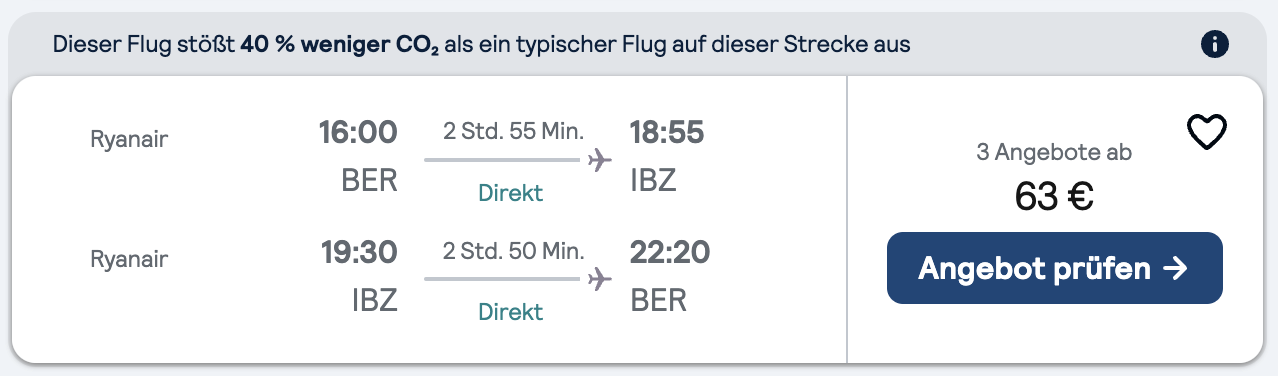Screen dimensions: 1278x376
Task: Click the return Ryanair airline label
Action: [x=129, y=259]
